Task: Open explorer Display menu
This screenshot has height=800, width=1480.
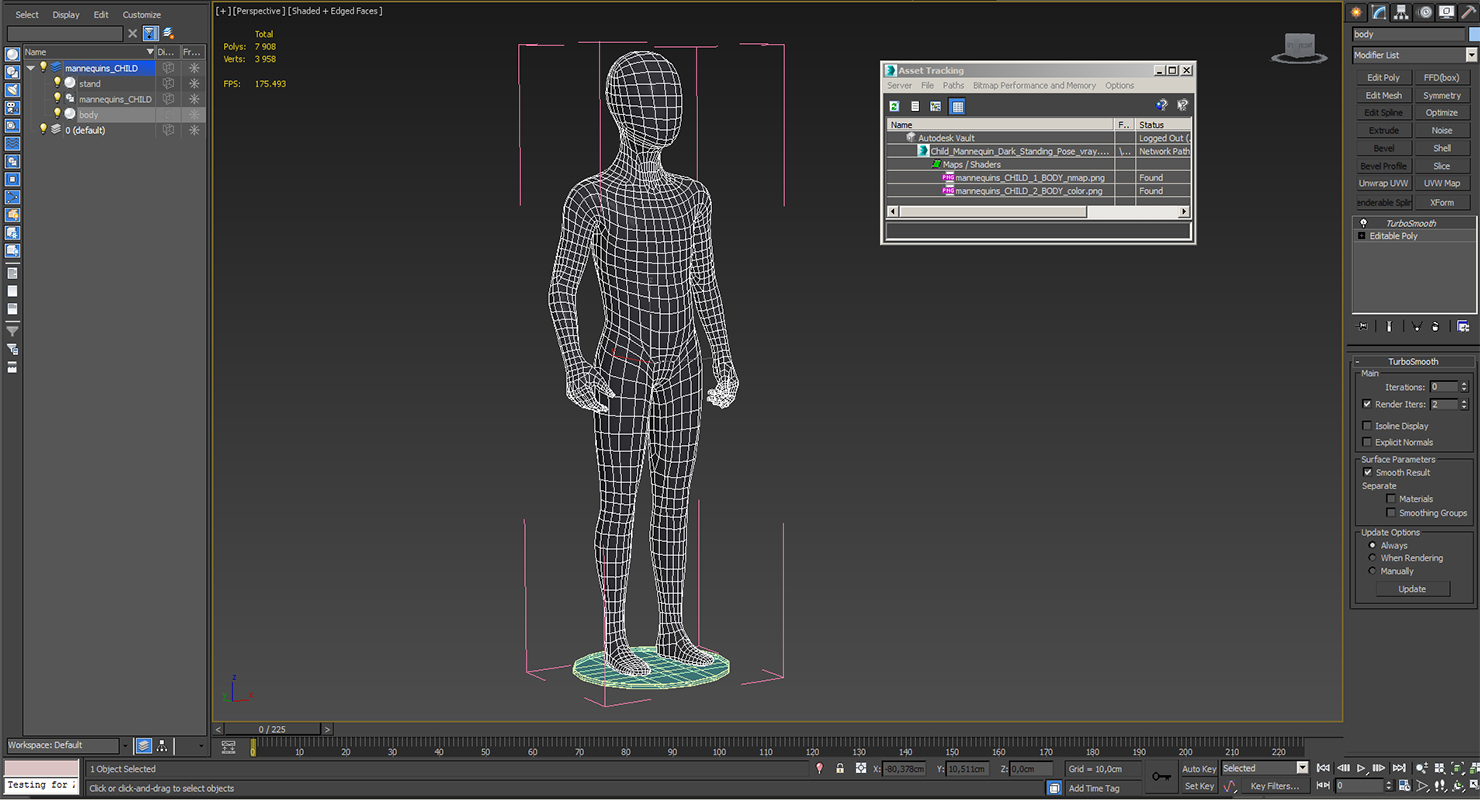Action: pyautogui.click(x=66, y=15)
